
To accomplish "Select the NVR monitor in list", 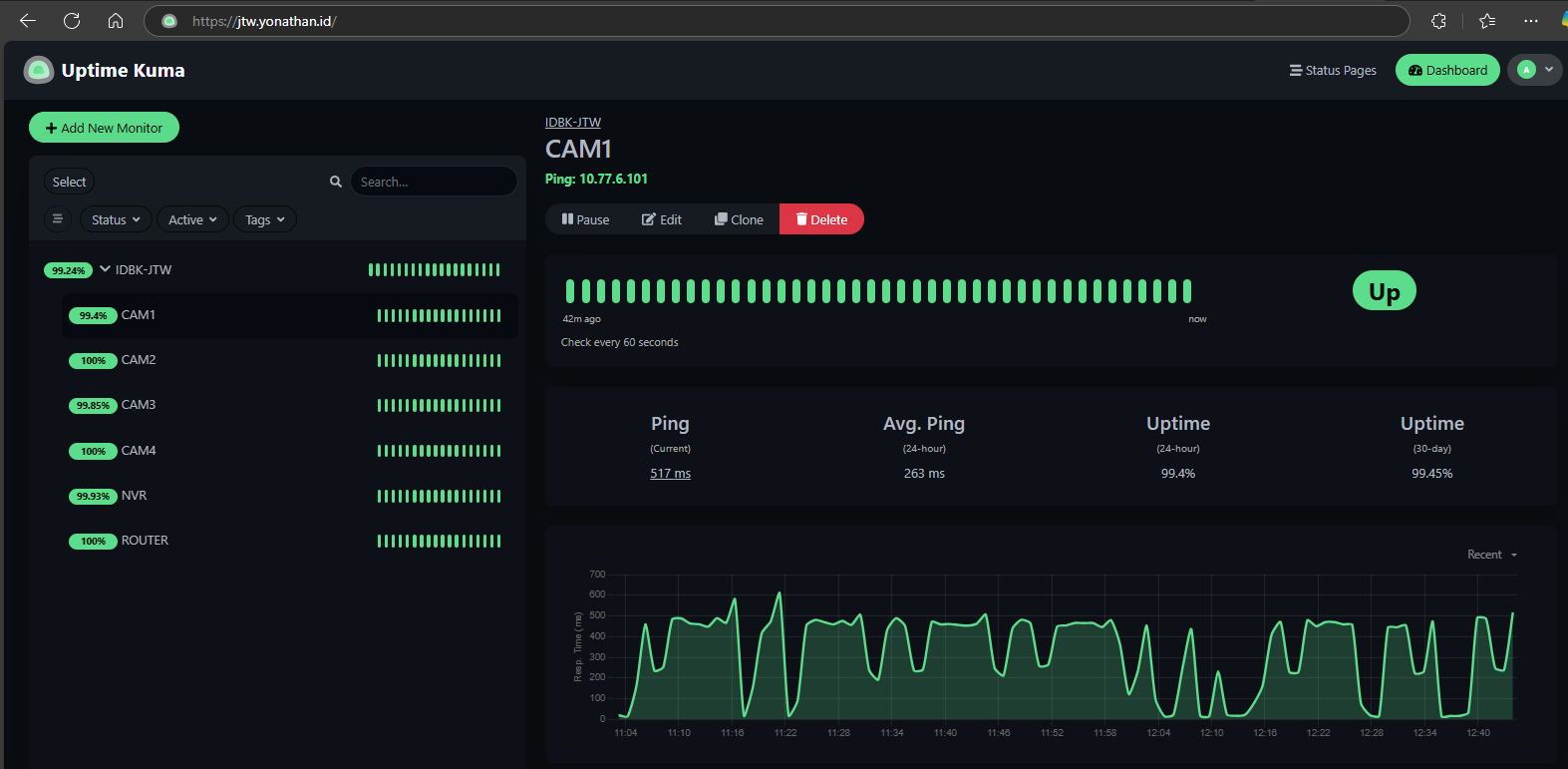I will tap(290, 496).
